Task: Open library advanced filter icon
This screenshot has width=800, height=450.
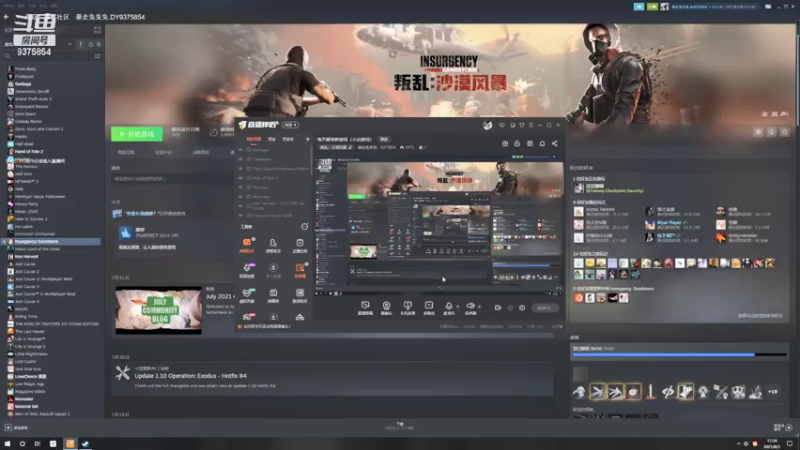Action: [x=97, y=56]
